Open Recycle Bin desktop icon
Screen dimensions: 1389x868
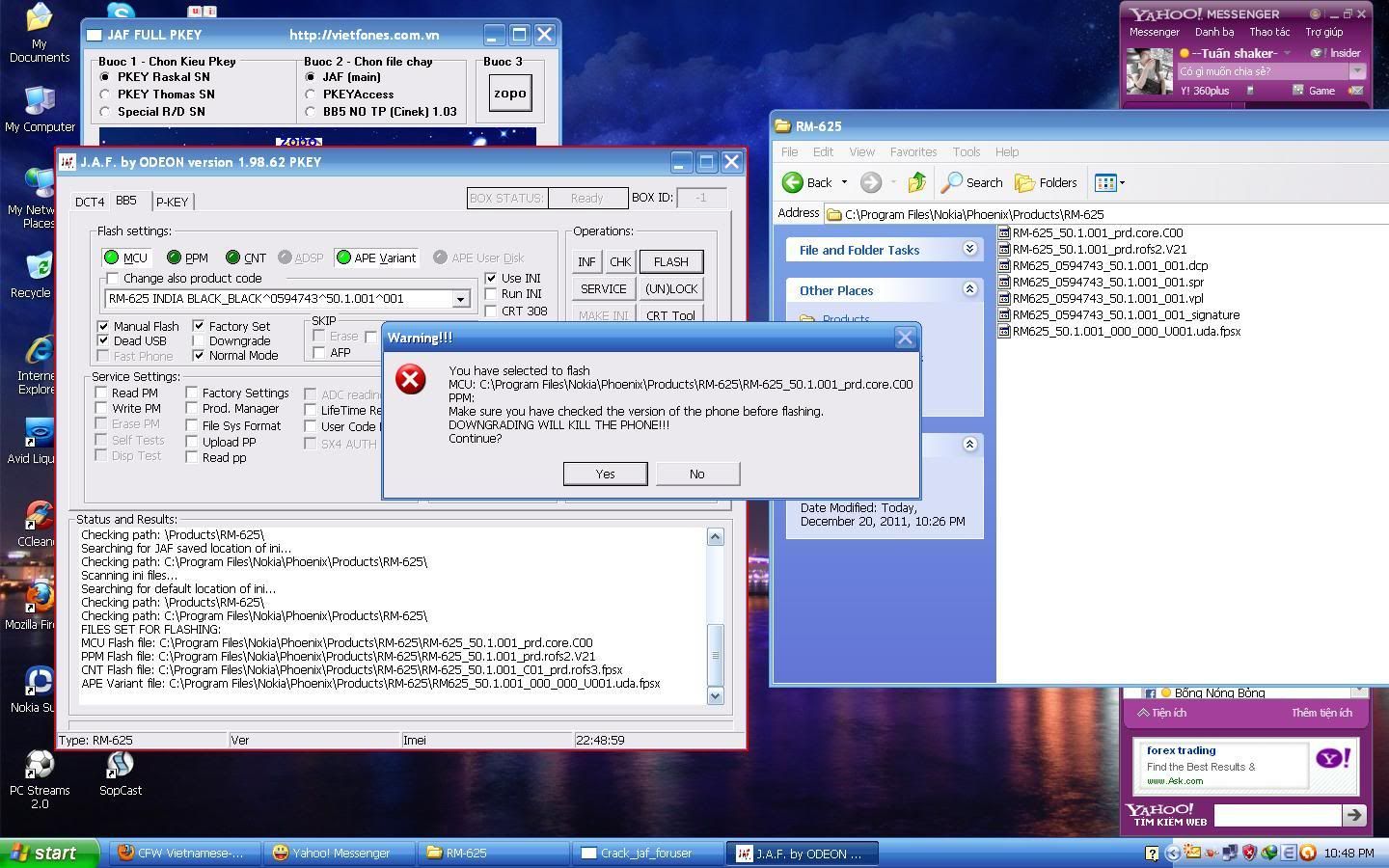(39, 276)
